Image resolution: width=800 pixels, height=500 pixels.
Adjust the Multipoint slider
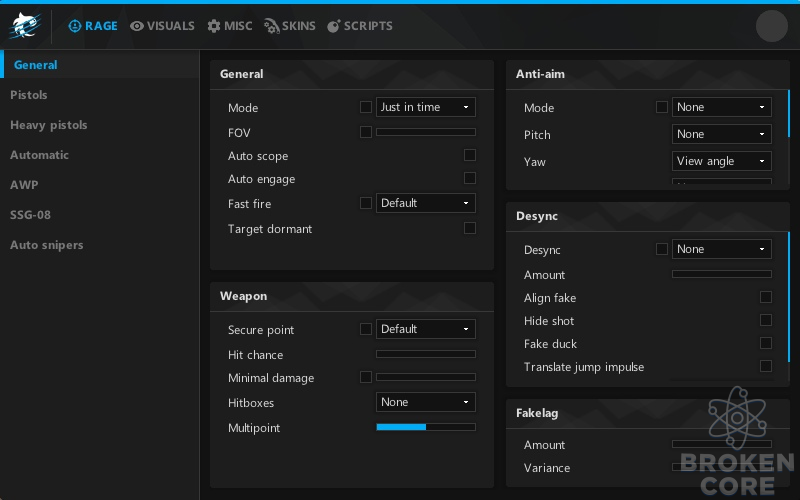[x=426, y=427]
